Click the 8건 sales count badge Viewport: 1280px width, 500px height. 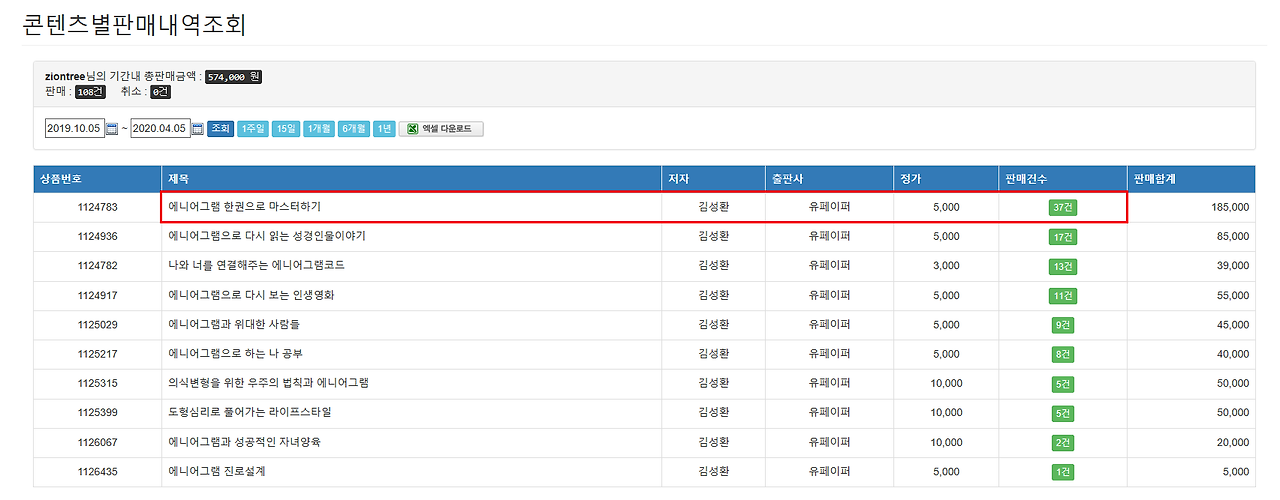click(1062, 354)
